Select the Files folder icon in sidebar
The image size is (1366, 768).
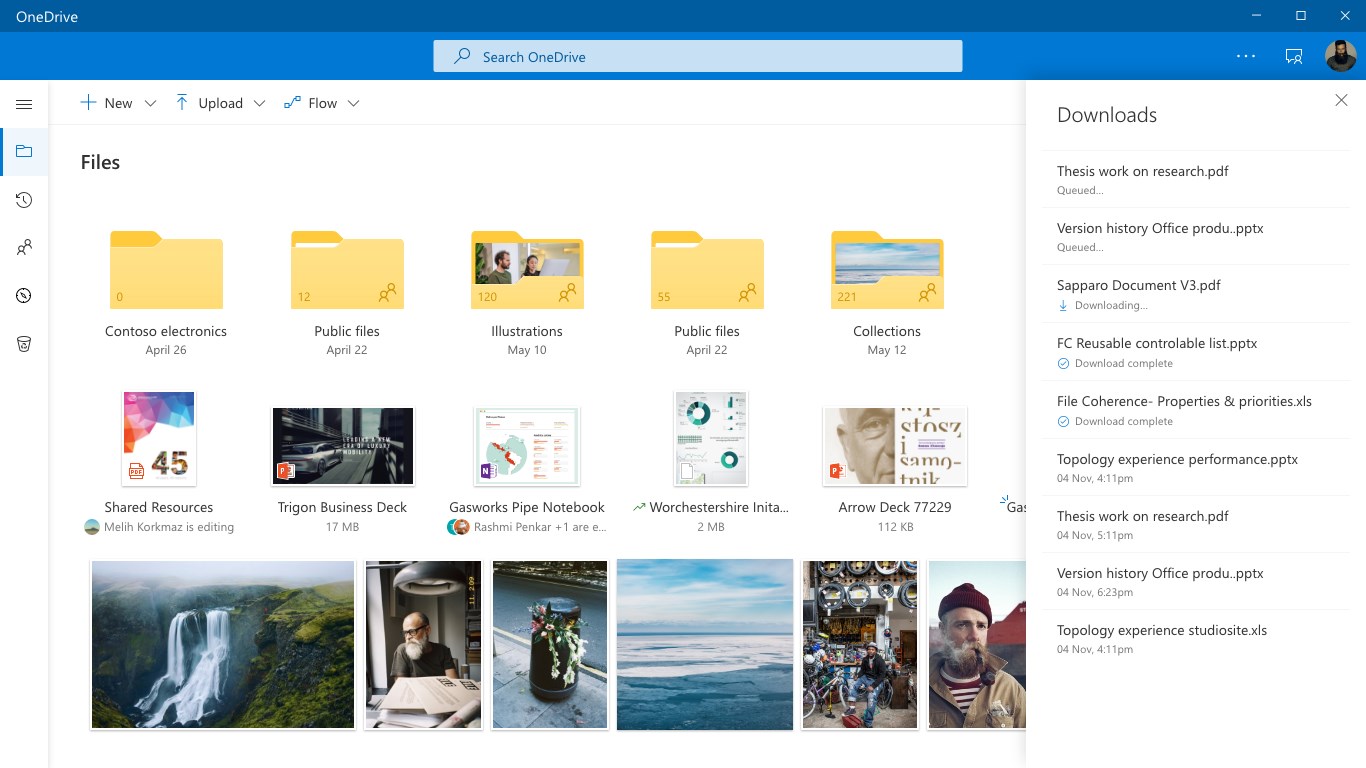click(24, 152)
